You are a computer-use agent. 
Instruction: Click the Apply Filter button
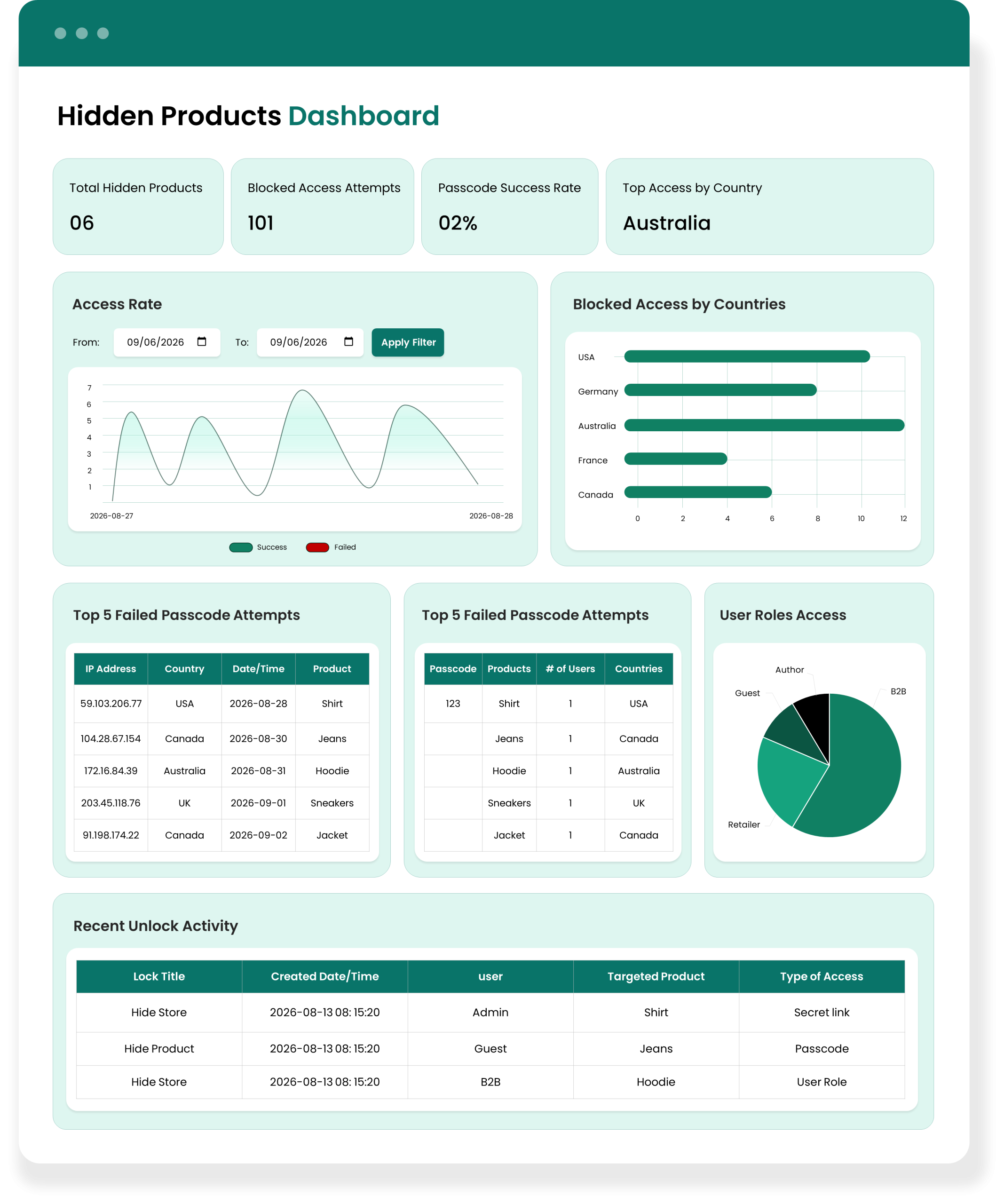tap(408, 342)
